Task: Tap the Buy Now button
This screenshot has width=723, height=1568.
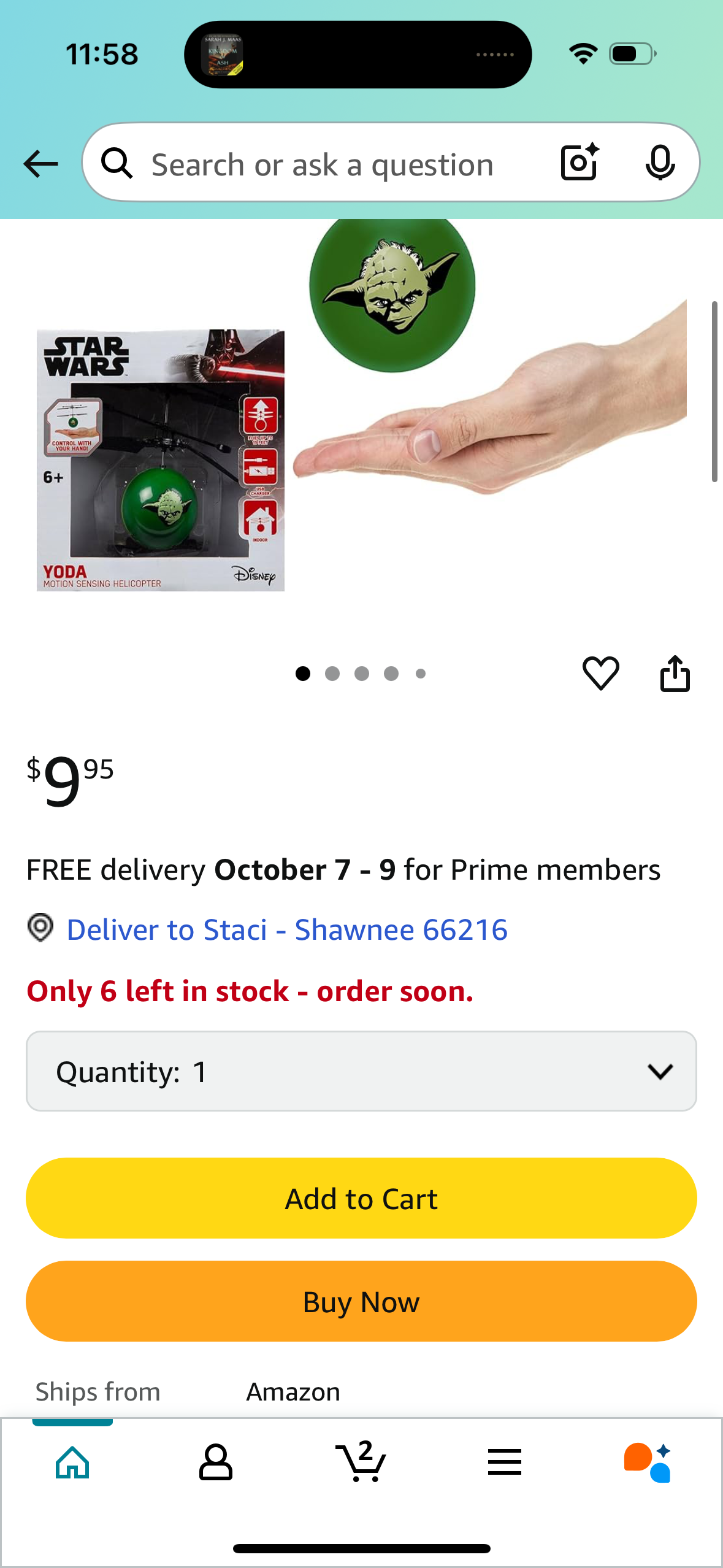Action: point(361,1301)
